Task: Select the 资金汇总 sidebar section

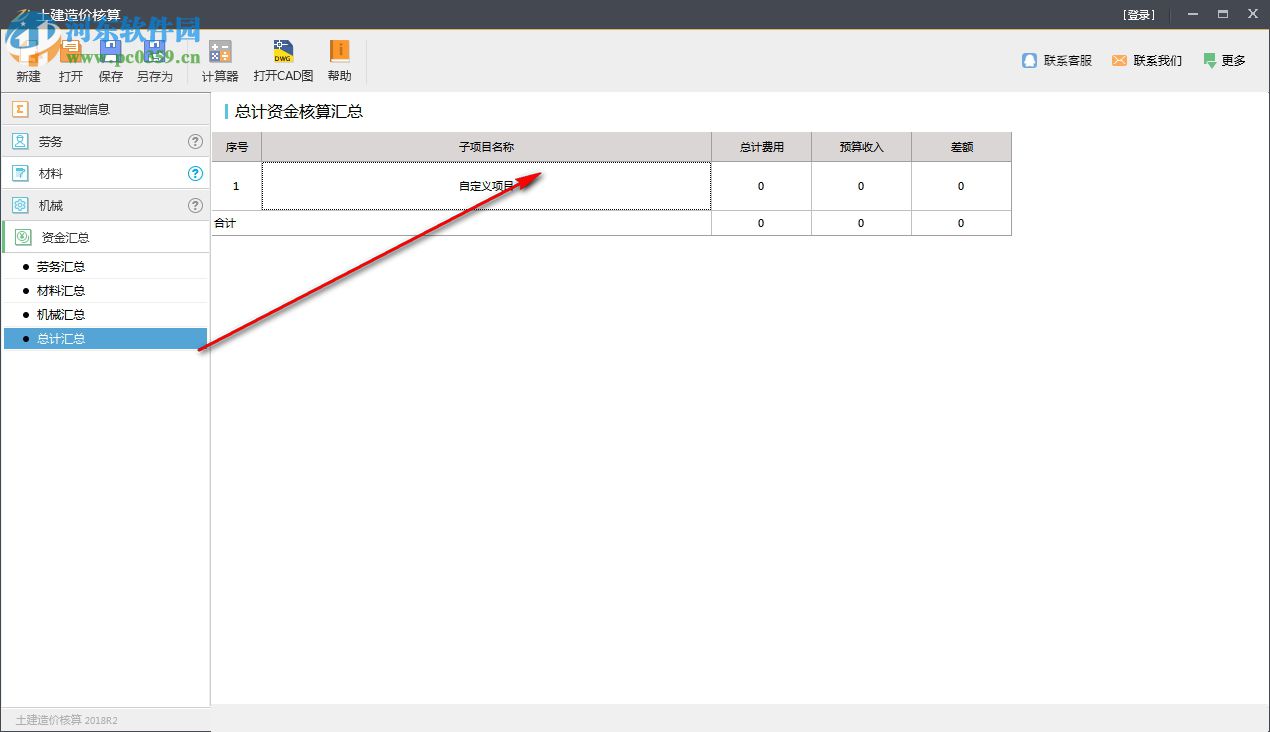Action: click(x=105, y=237)
